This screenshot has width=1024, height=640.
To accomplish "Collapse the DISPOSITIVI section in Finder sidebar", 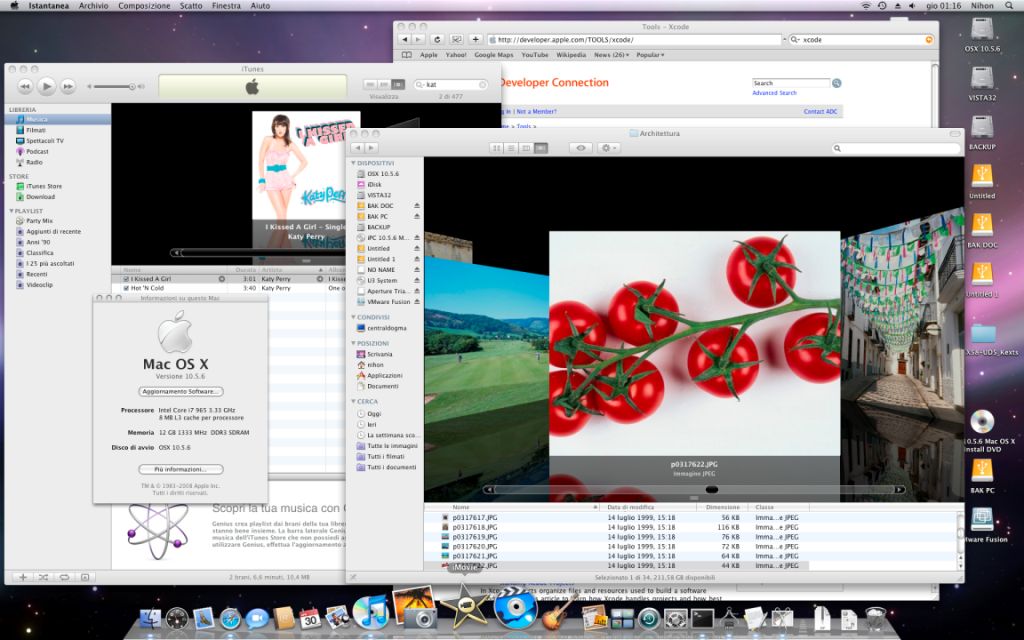I will coord(353,162).
